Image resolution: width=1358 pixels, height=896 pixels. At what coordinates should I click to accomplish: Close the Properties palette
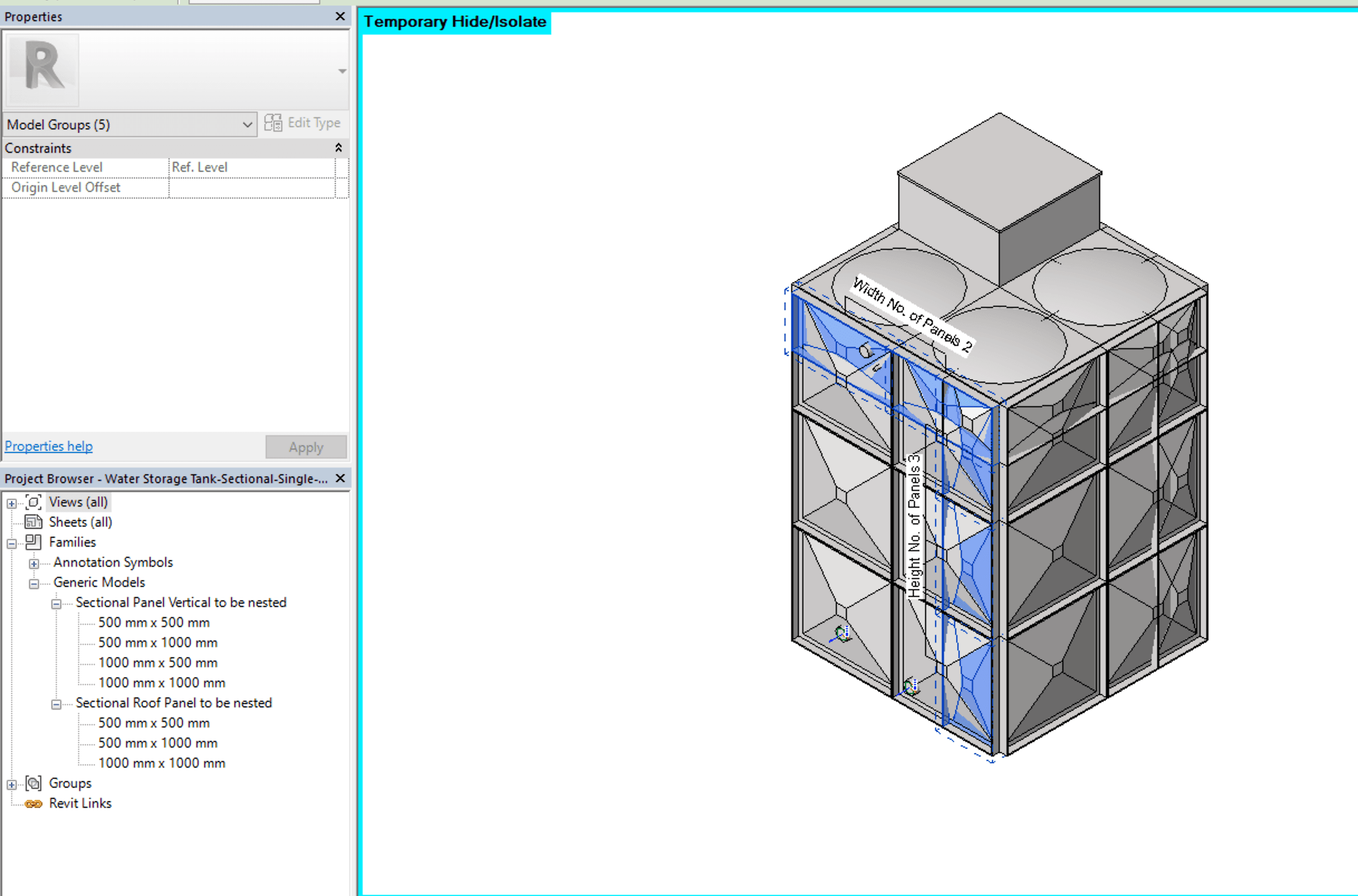(340, 17)
